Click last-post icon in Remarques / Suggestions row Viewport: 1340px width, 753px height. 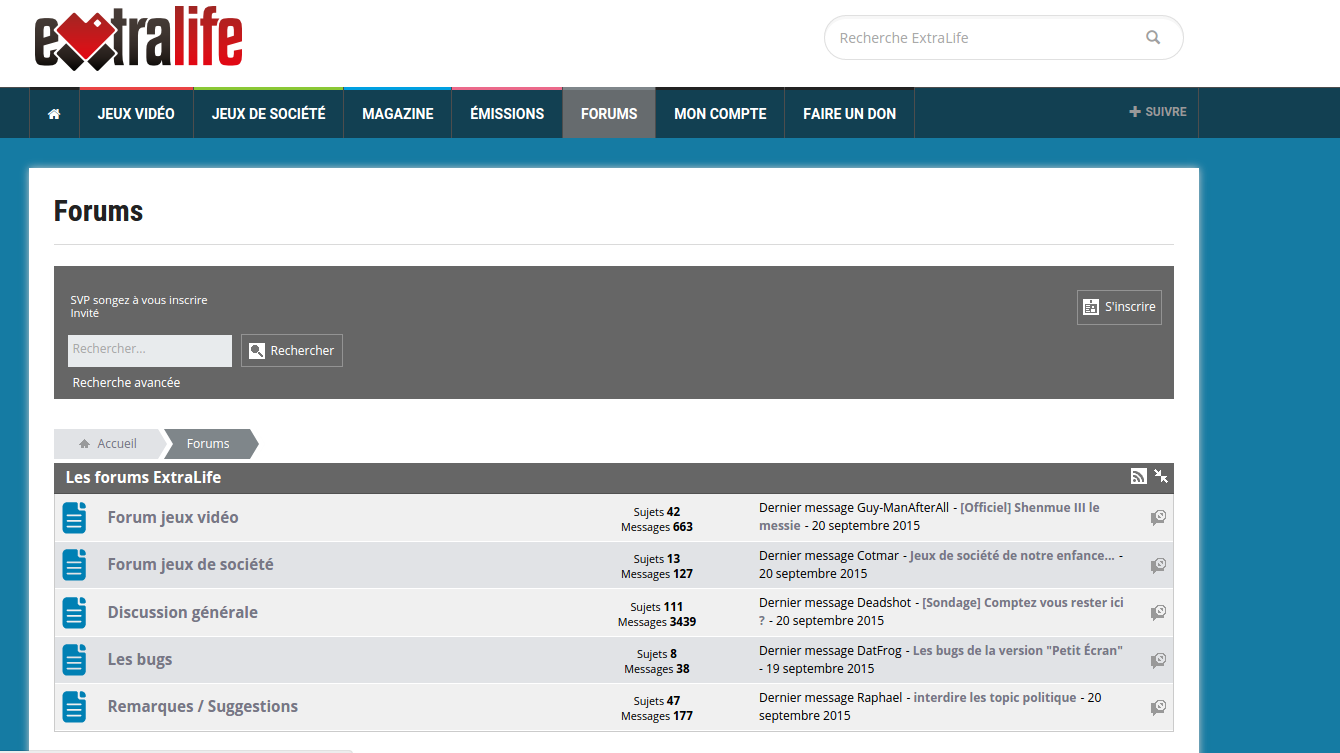pos(1158,707)
